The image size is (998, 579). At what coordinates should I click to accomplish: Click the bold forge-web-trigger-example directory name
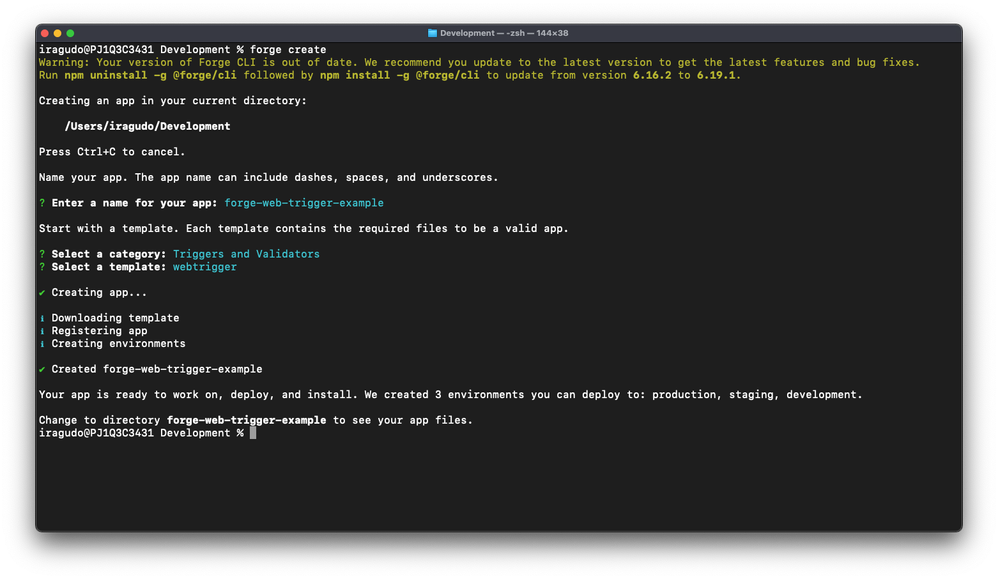click(246, 420)
